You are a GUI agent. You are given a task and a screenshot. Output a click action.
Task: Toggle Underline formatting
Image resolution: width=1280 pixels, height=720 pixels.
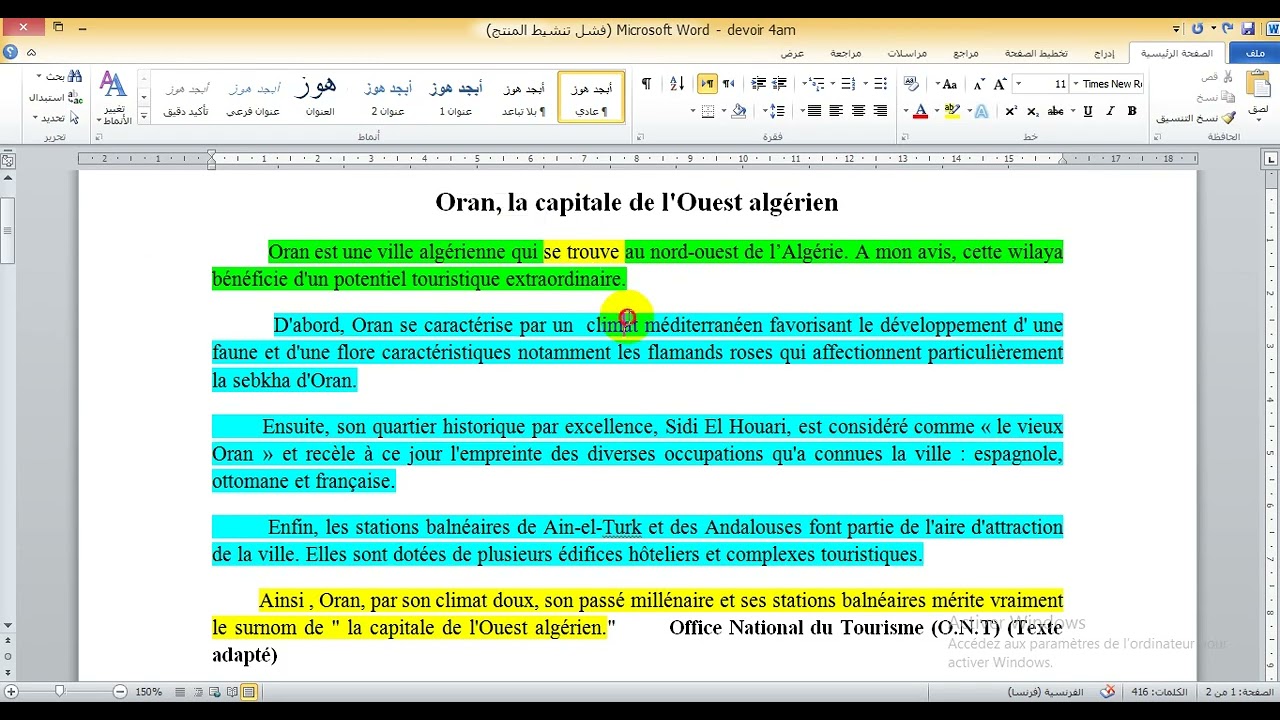point(1088,111)
